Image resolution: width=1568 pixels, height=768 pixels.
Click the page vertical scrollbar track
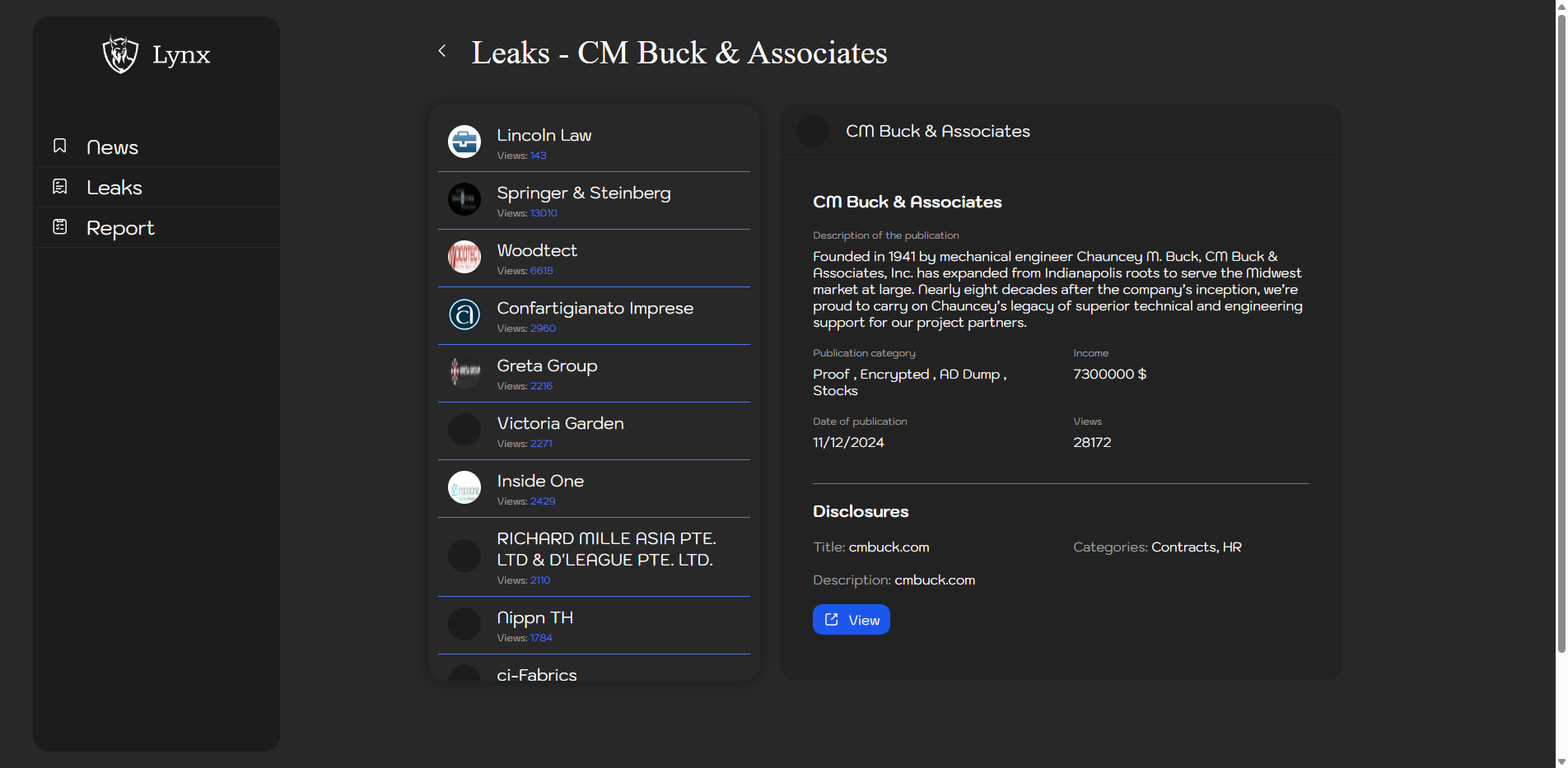[1561, 708]
